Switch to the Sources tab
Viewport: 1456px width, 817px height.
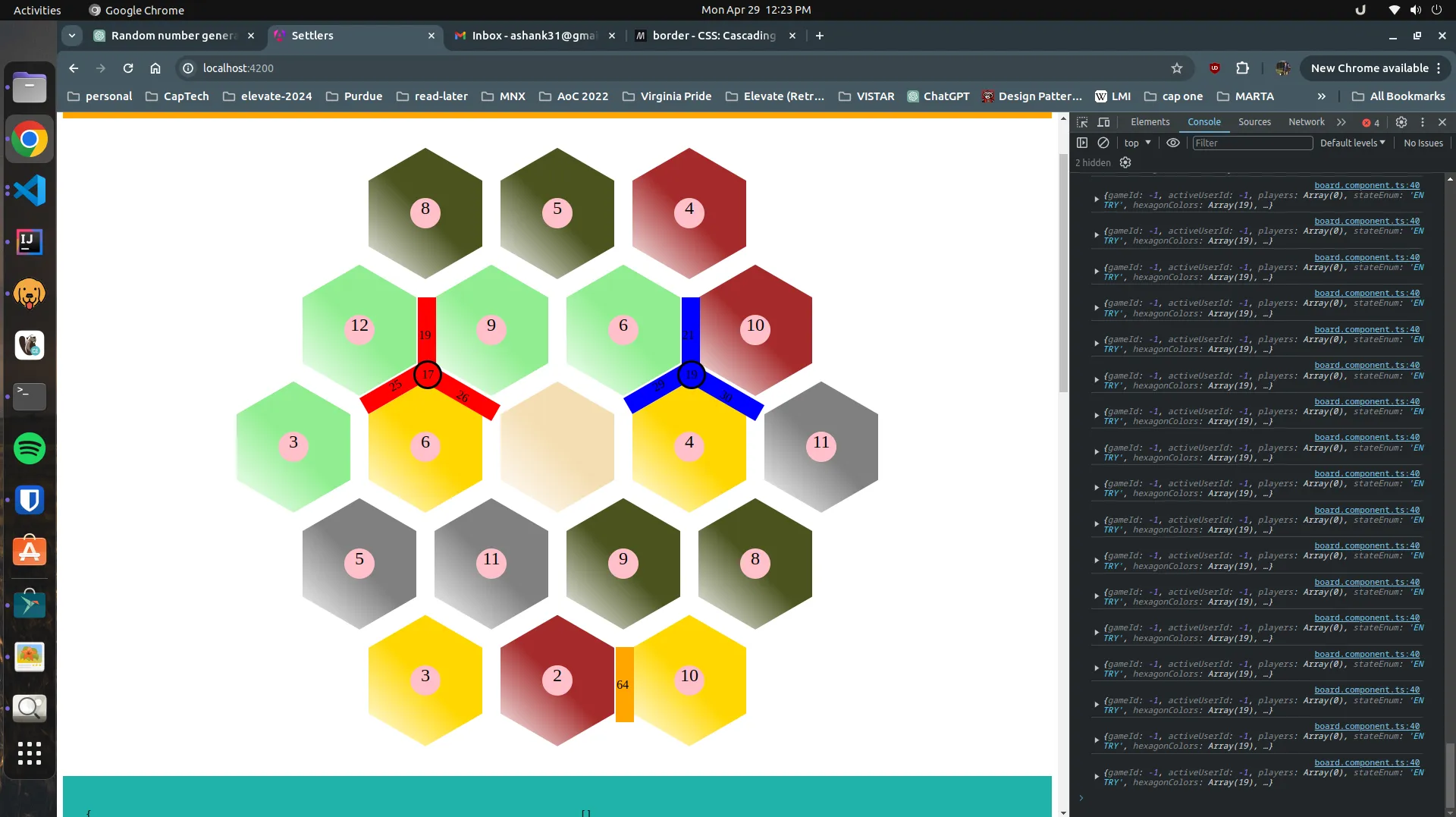[1254, 122]
